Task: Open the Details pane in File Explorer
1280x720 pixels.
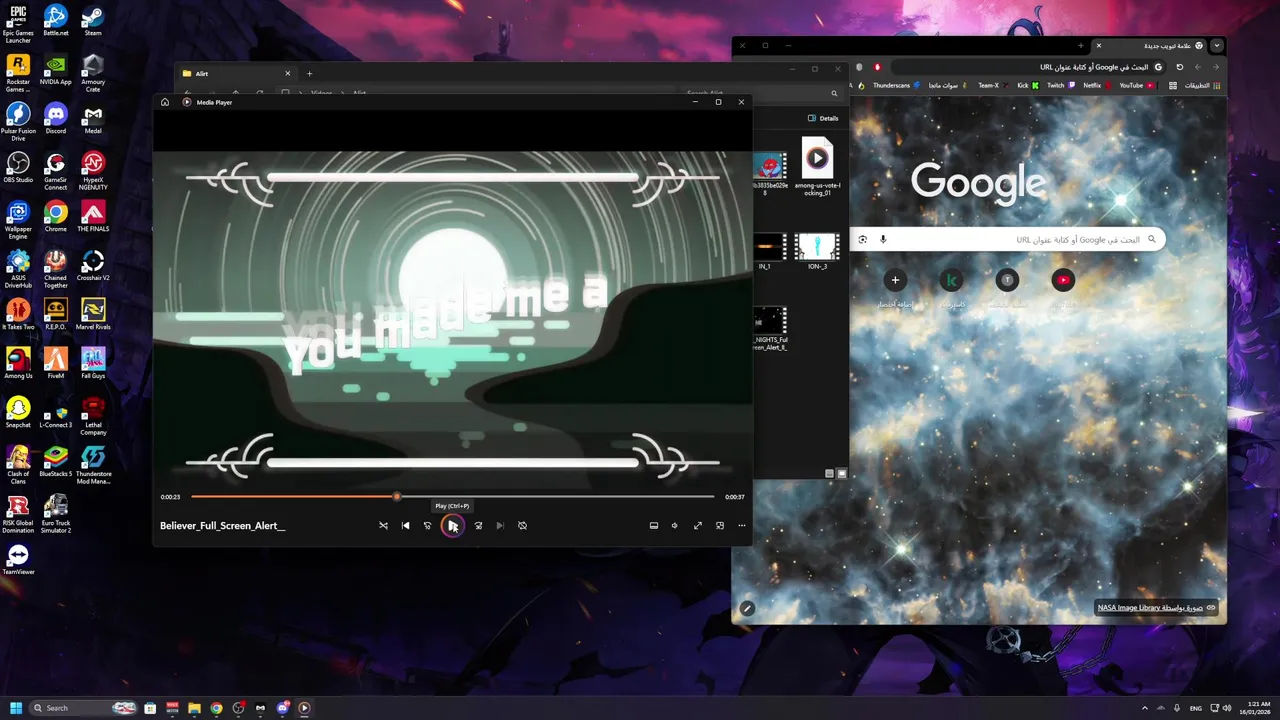Action: [823, 118]
